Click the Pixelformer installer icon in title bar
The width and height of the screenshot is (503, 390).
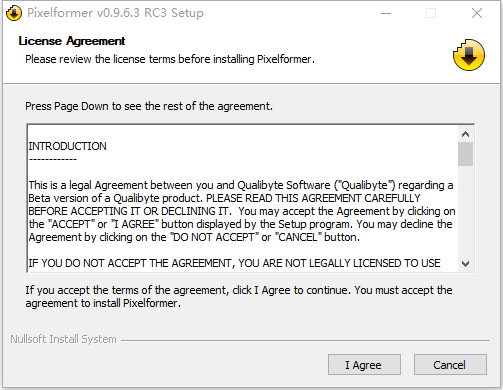pyautogui.click(x=14, y=13)
